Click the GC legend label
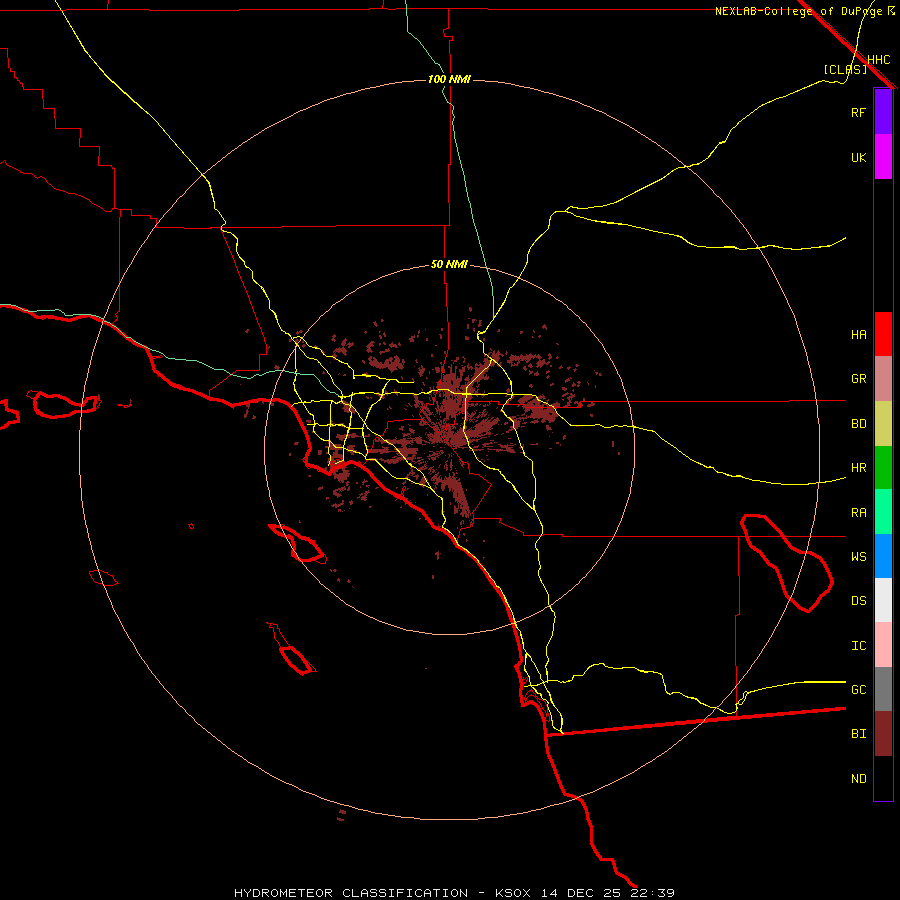The height and width of the screenshot is (900, 900). (x=859, y=690)
